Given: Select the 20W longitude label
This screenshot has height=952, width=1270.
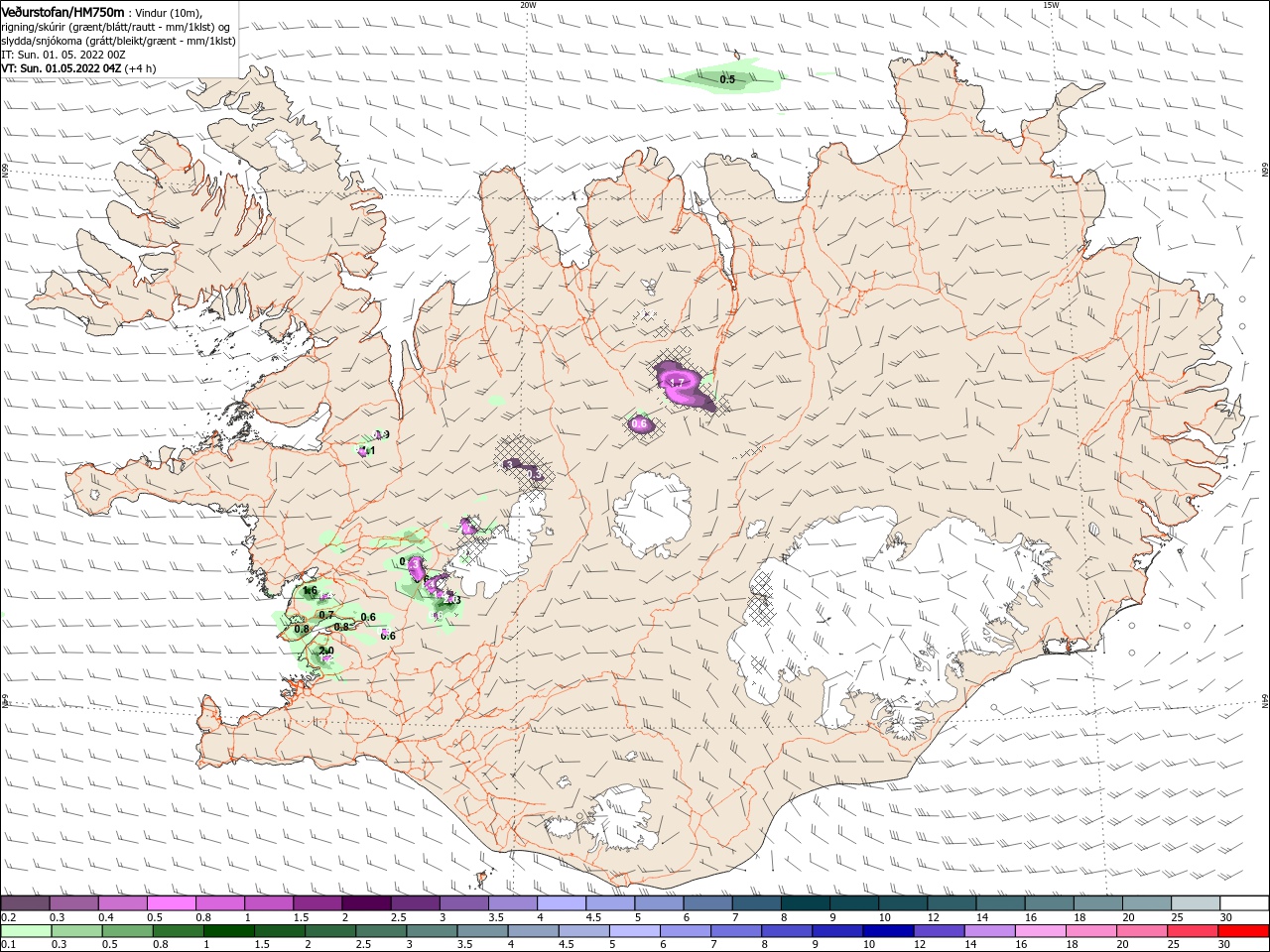Looking at the screenshot, I should click(528, 5).
